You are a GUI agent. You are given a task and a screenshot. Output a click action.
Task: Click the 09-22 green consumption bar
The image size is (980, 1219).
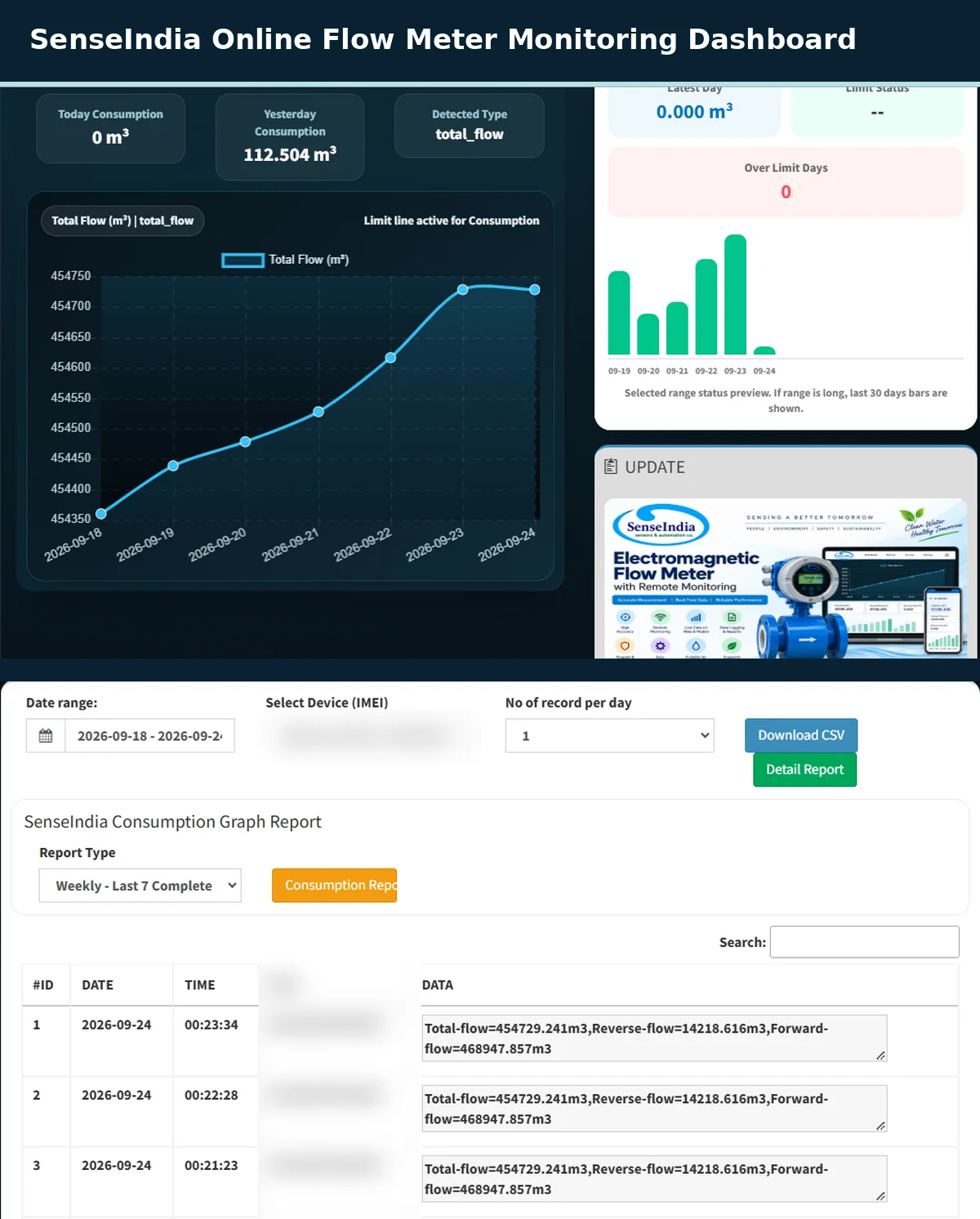pyautogui.click(x=706, y=307)
